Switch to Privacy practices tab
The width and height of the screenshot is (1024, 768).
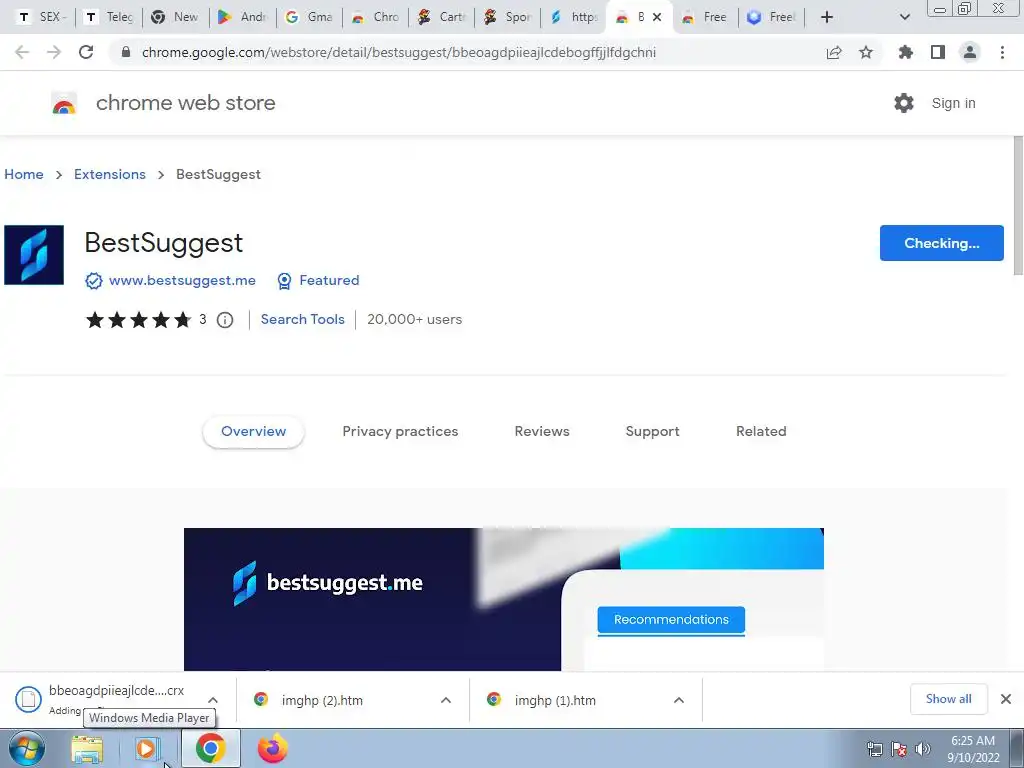coord(400,432)
